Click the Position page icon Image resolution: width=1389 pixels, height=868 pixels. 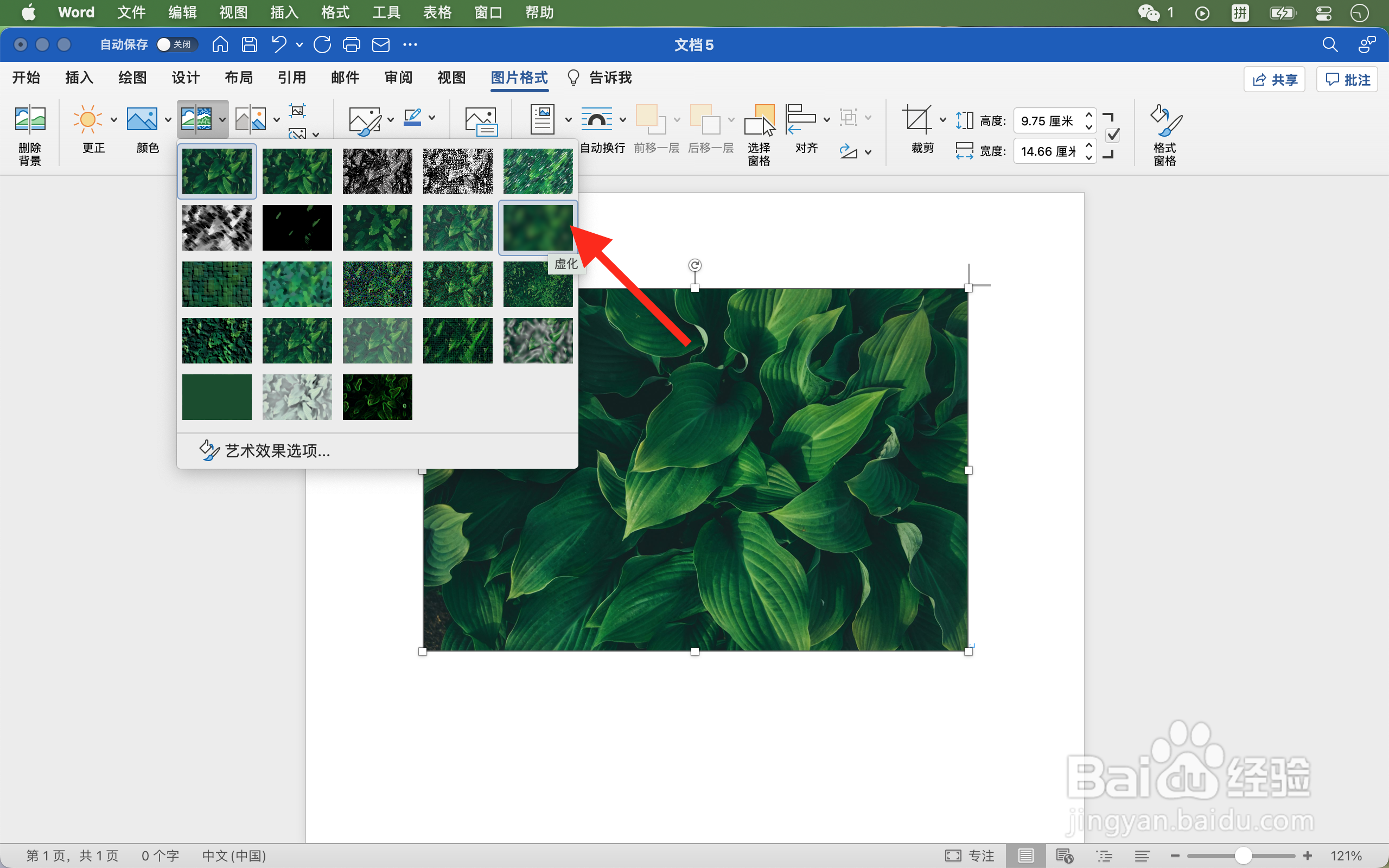(543, 119)
